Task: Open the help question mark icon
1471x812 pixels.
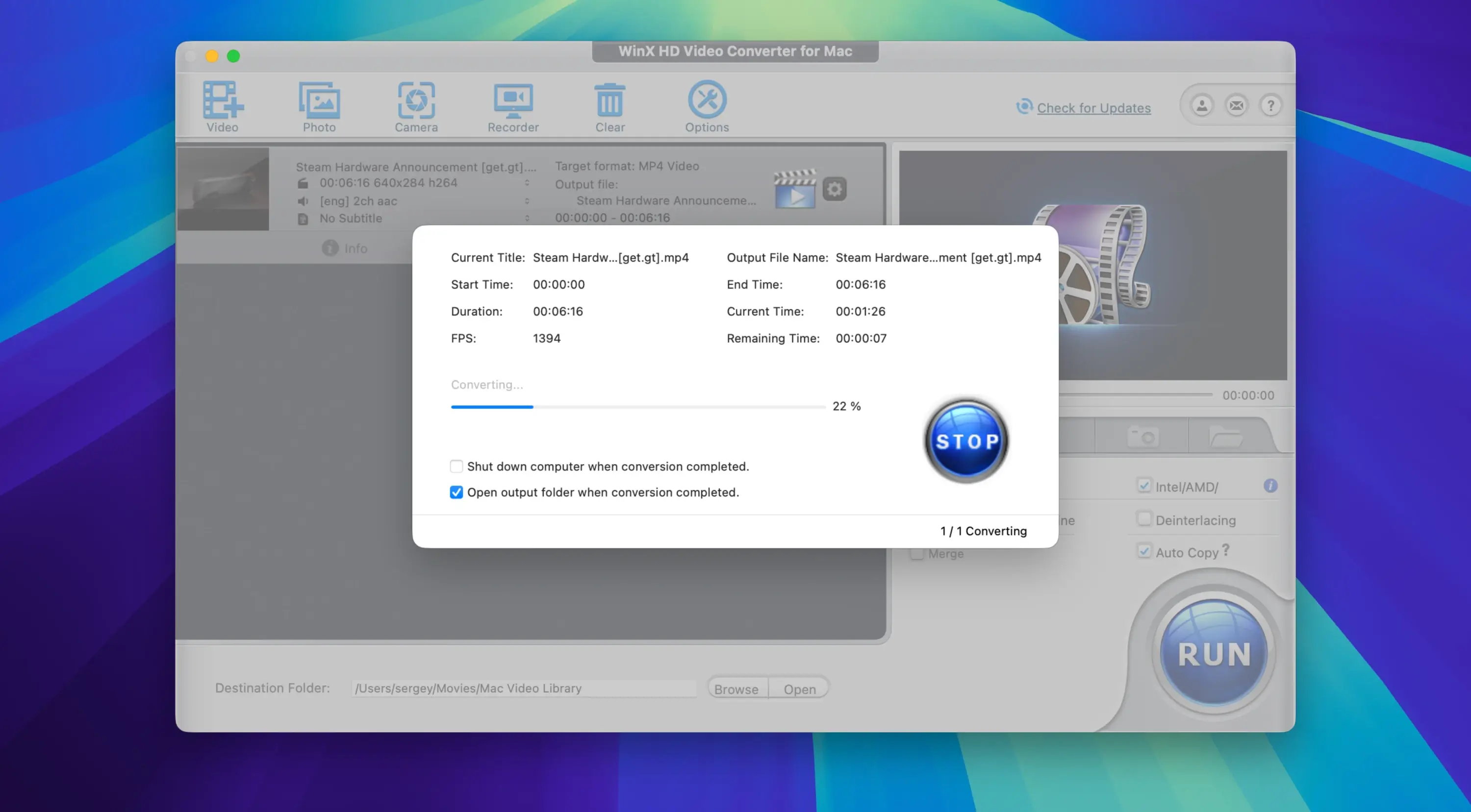Action: point(1270,105)
